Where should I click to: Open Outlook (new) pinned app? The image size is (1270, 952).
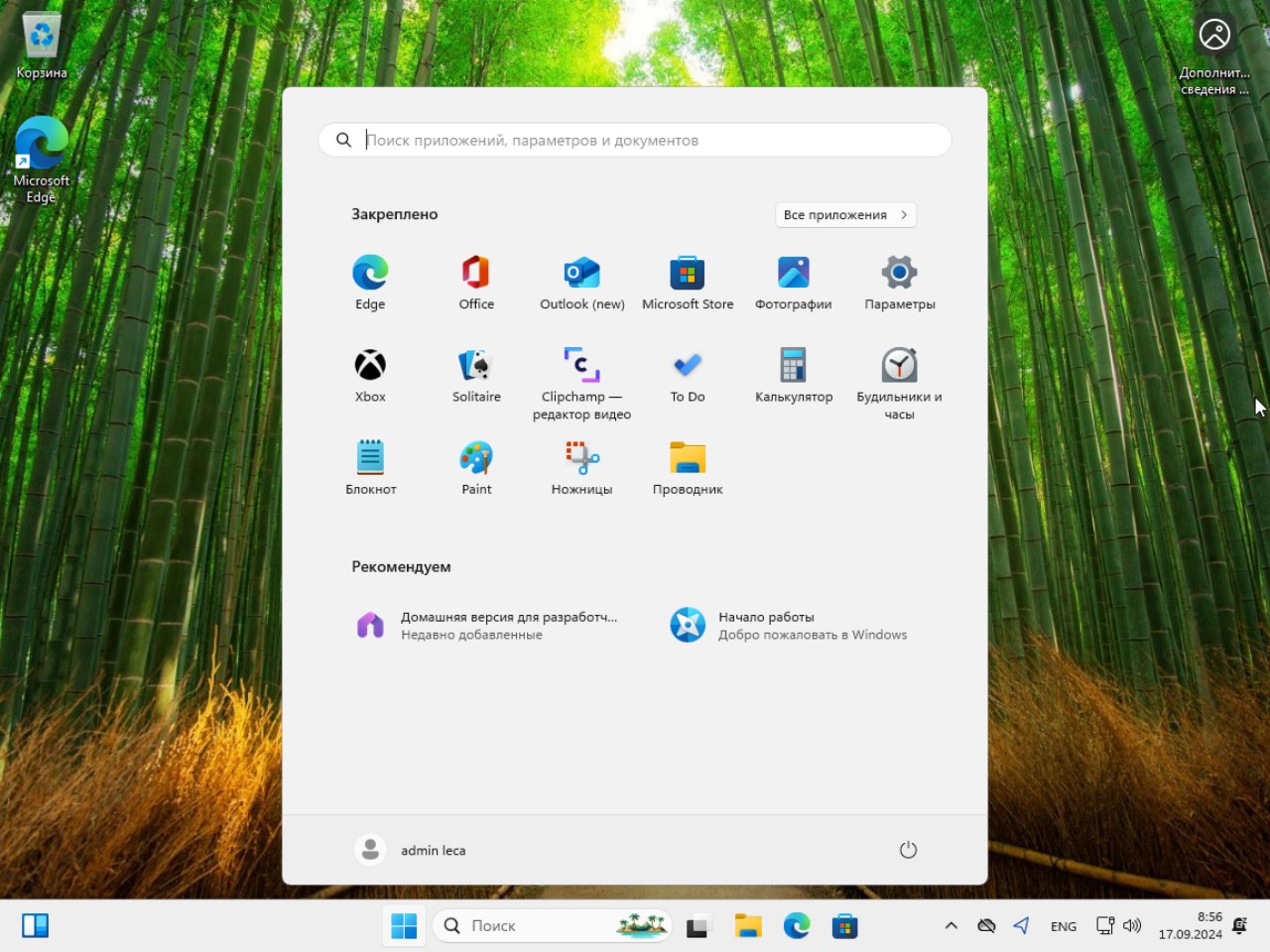(582, 283)
